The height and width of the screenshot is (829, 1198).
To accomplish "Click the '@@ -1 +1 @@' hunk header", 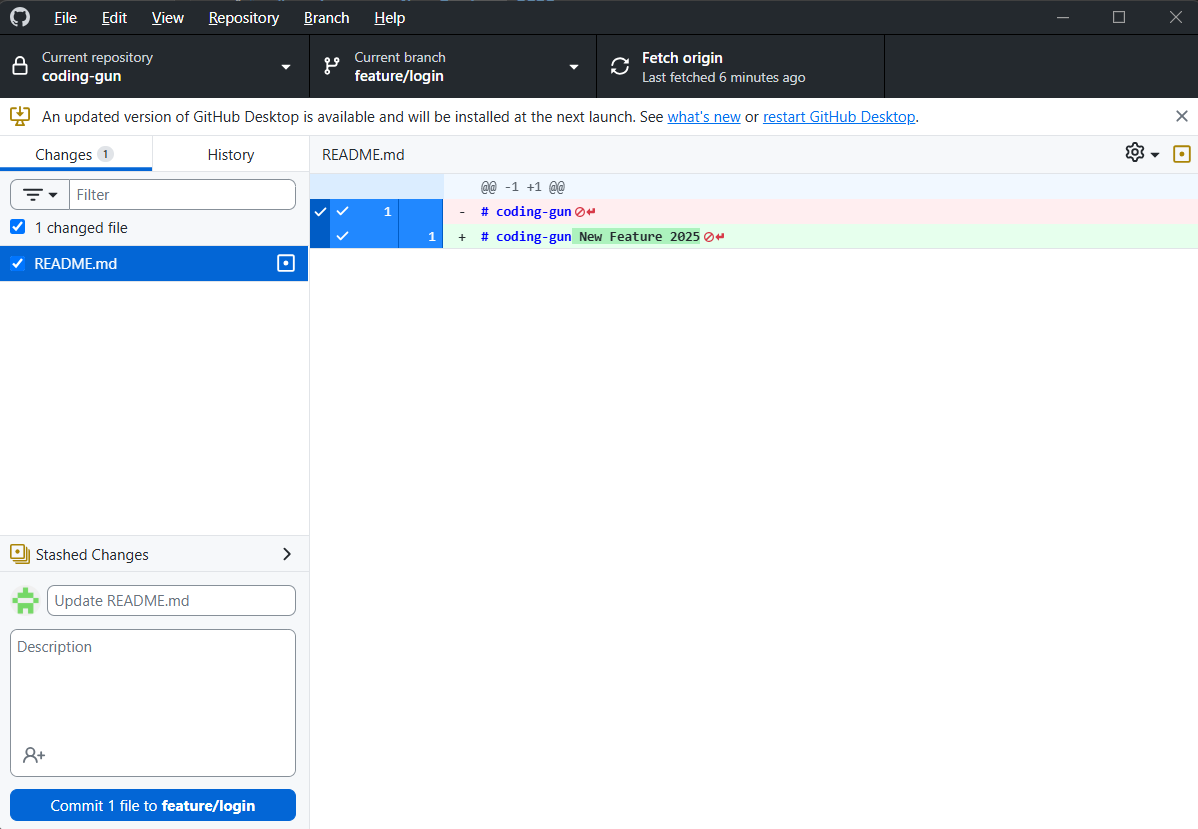I will click(523, 187).
